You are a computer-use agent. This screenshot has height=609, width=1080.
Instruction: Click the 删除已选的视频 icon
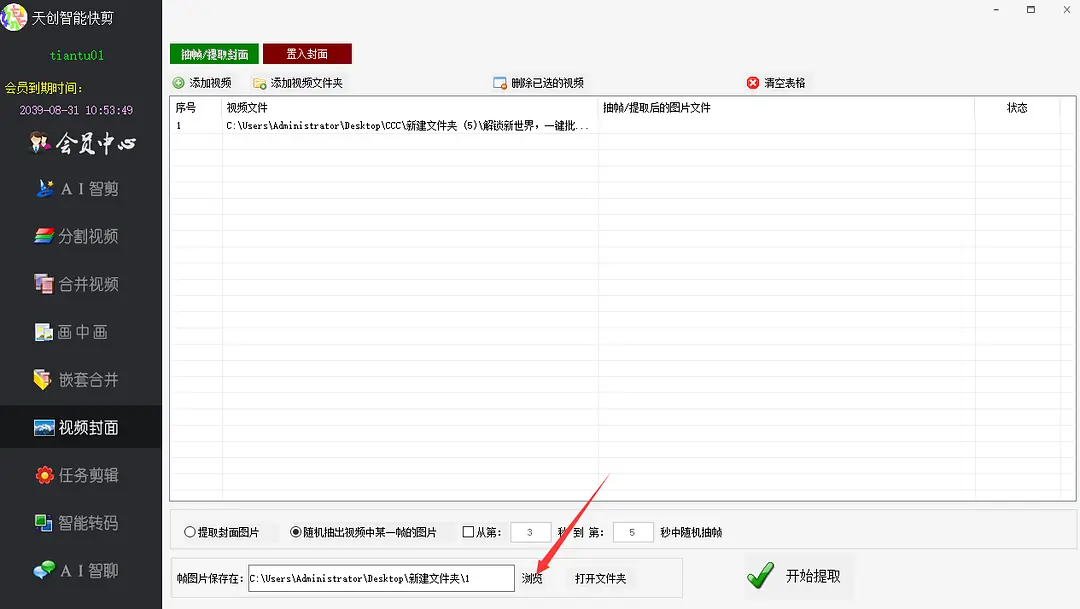(x=500, y=83)
